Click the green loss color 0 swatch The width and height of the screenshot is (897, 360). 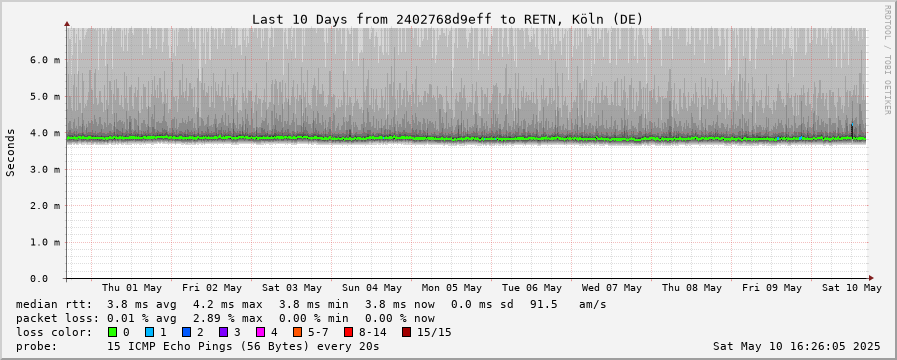(x=113, y=332)
